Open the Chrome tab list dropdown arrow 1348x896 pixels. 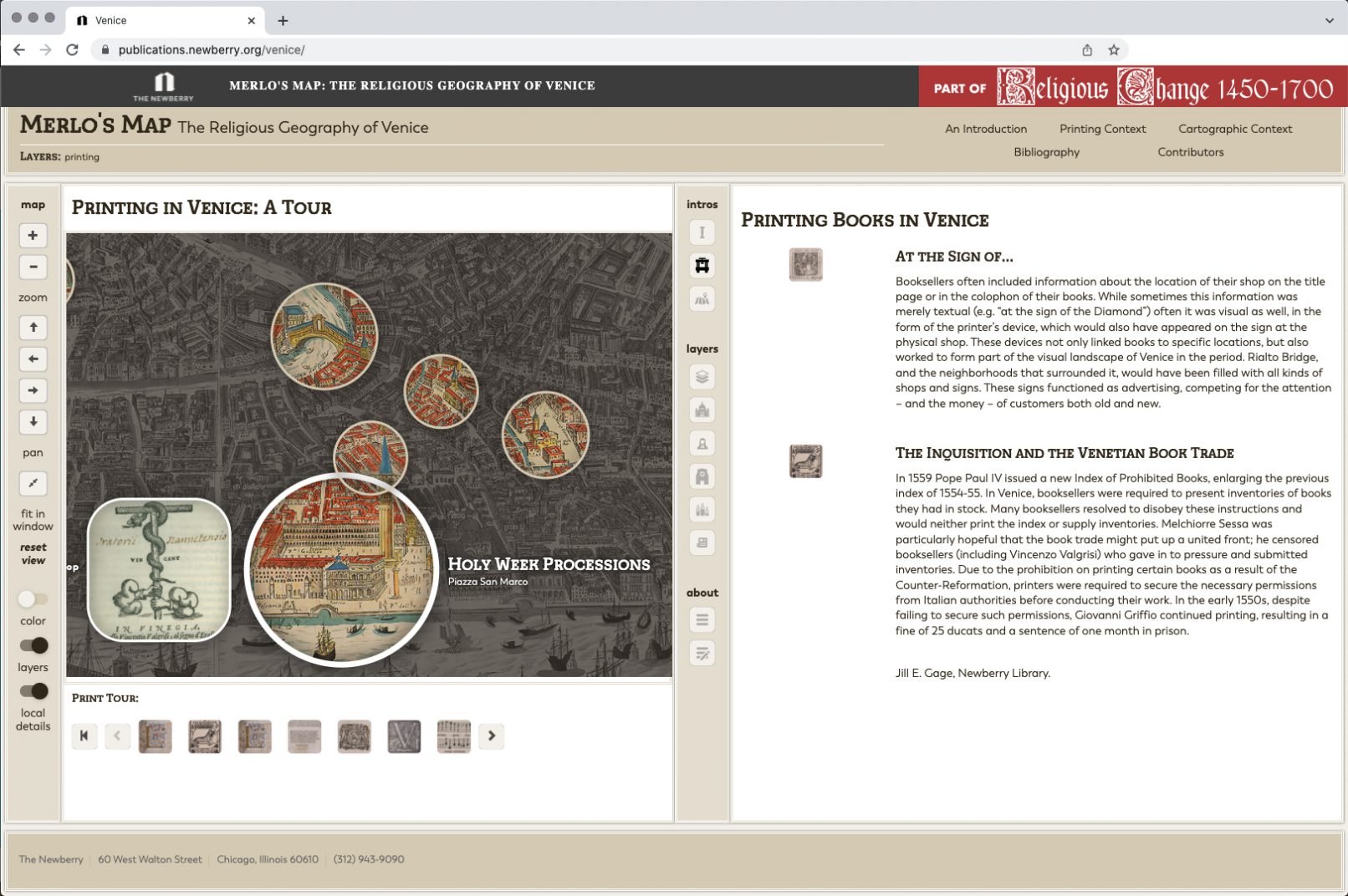click(1329, 20)
